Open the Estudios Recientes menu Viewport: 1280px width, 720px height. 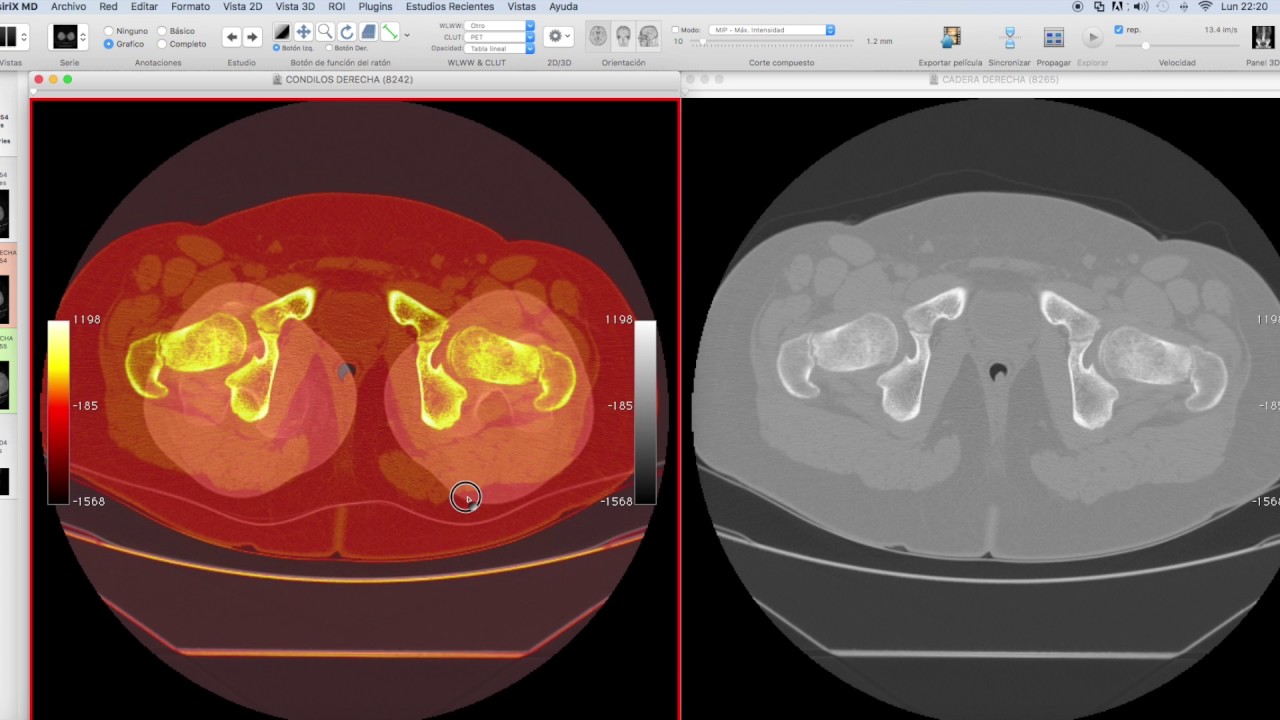(450, 7)
